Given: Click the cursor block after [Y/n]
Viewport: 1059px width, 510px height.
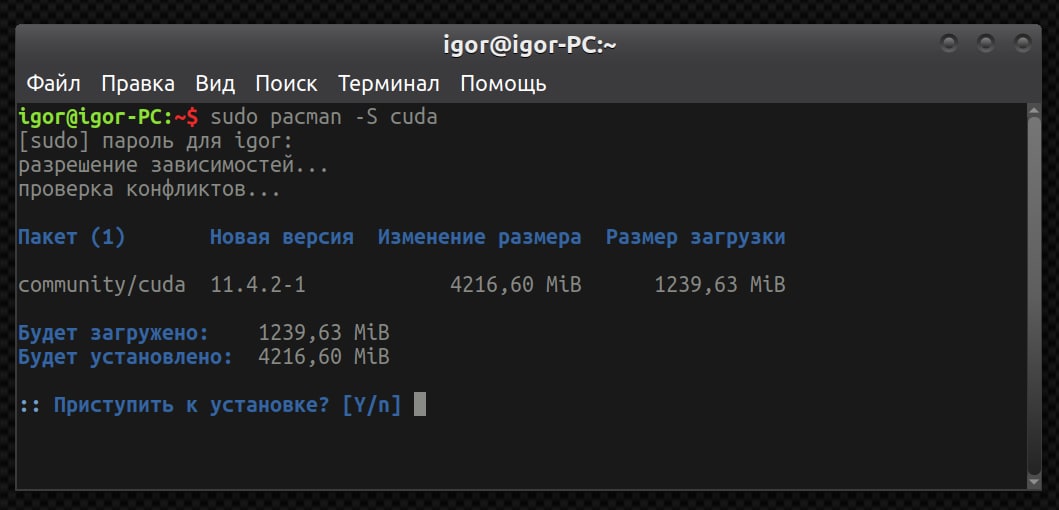Looking at the screenshot, I should (420, 405).
